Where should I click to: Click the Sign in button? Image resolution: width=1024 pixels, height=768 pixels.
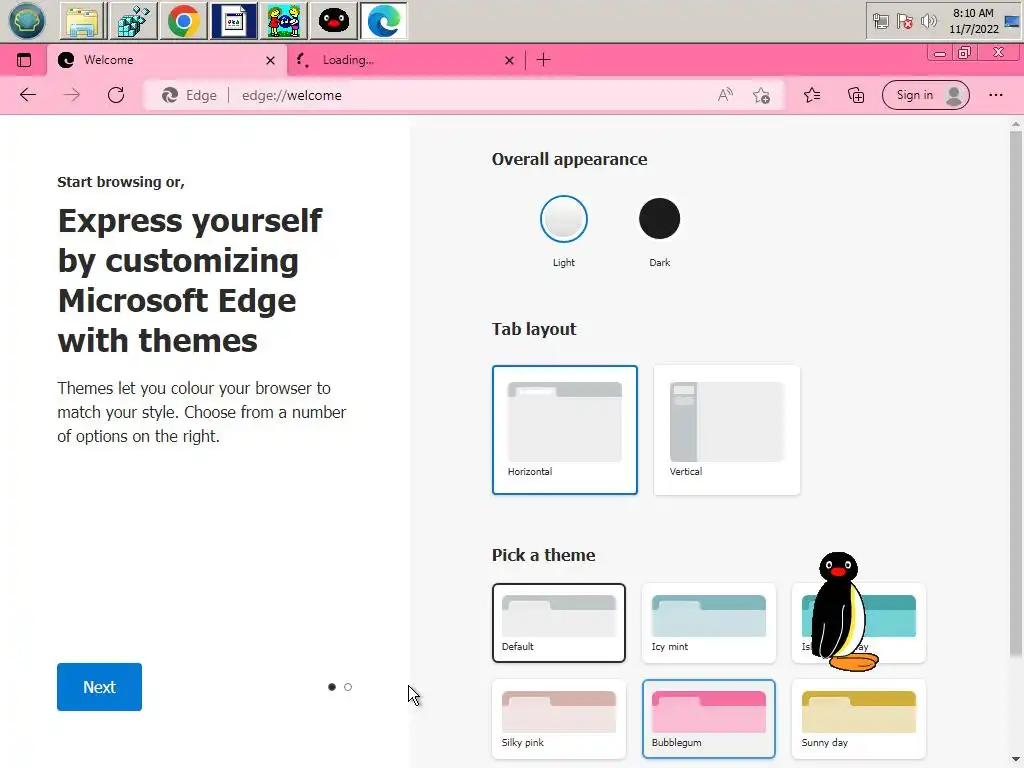925,95
